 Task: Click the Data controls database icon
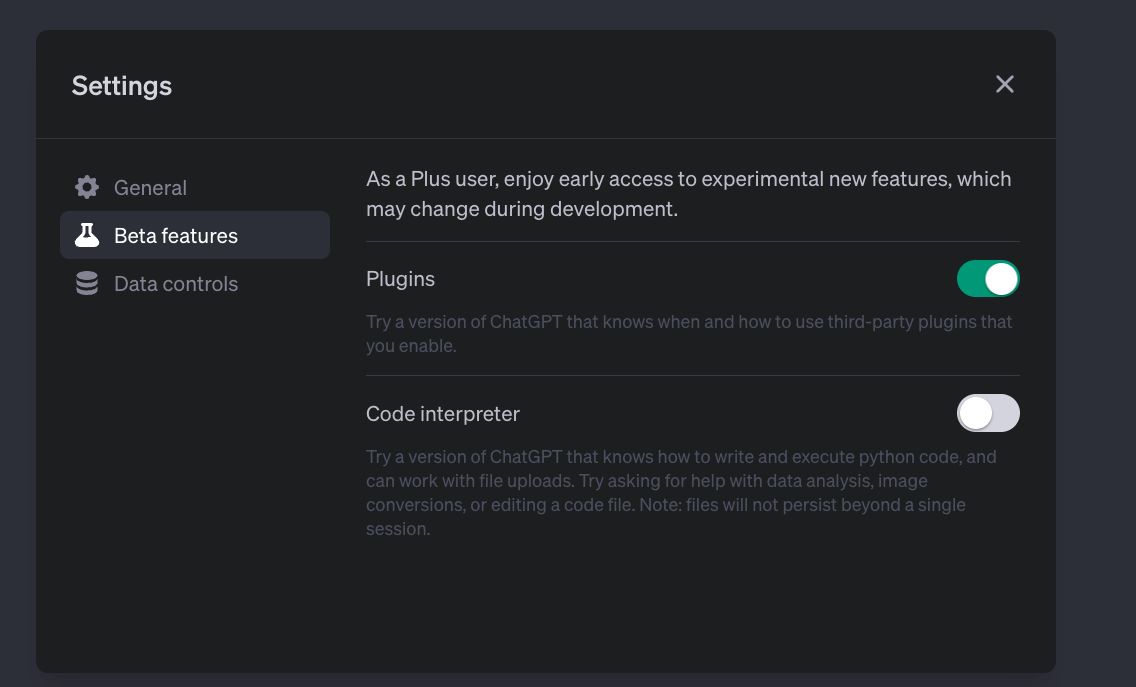click(87, 283)
